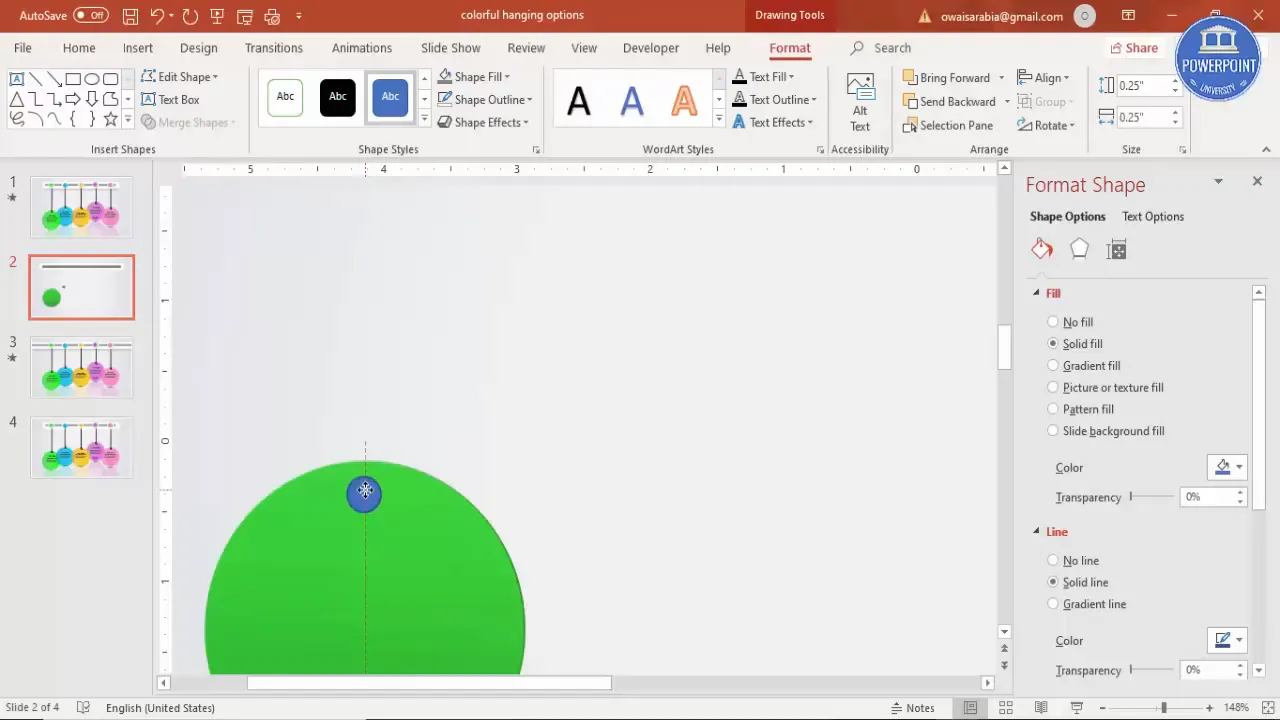1280x720 pixels.
Task: Click the spell check icon in status bar
Action: tap(84, 708)
